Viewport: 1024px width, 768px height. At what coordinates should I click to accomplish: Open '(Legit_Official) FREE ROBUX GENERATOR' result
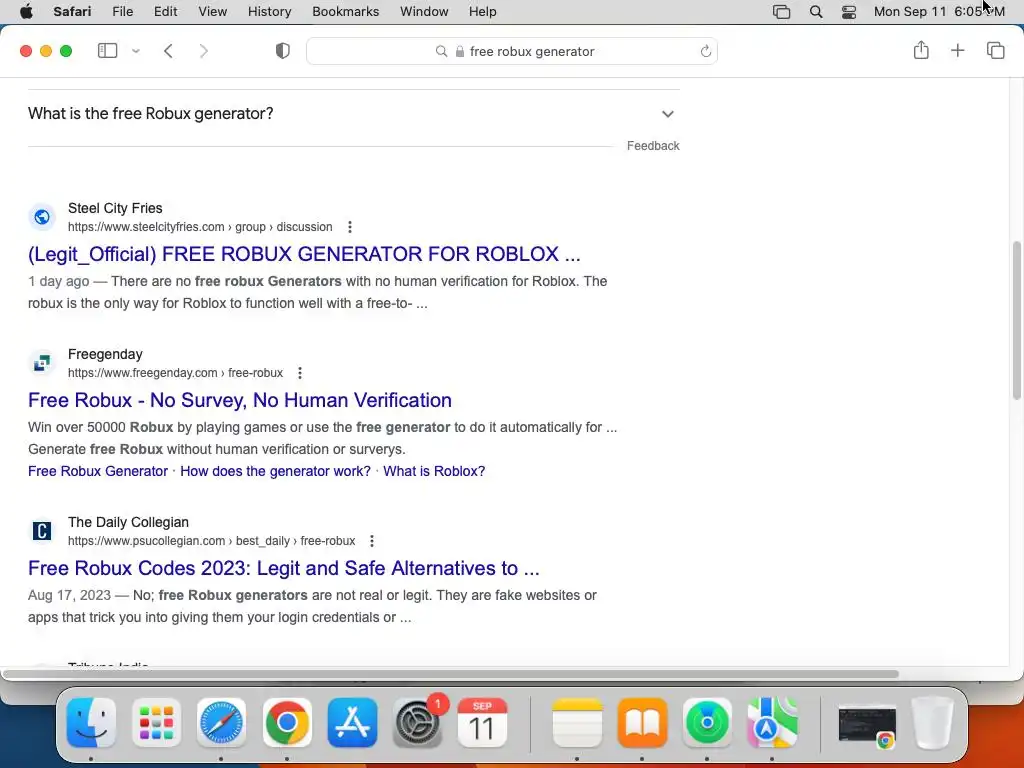(304, 253)
